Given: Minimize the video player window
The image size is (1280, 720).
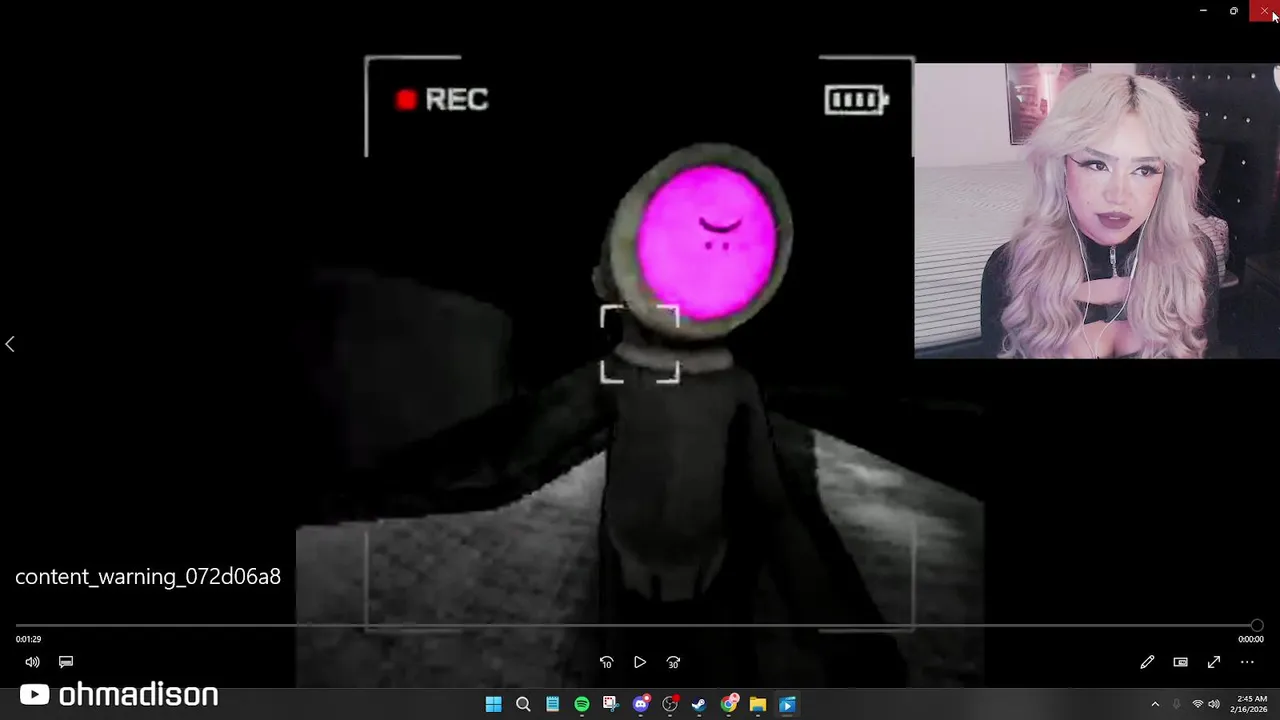Looking at the screenshot, I should click(x=1203, y=11).
